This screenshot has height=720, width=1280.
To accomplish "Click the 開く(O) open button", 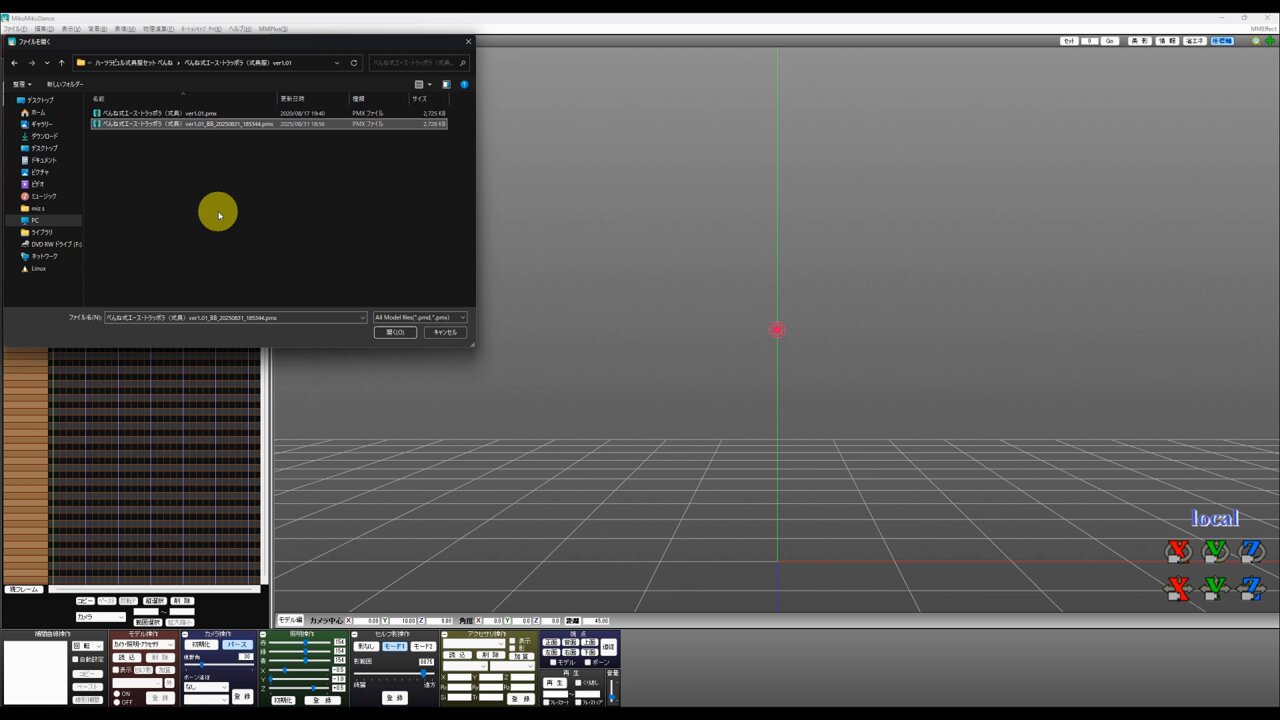I will 395,332.
